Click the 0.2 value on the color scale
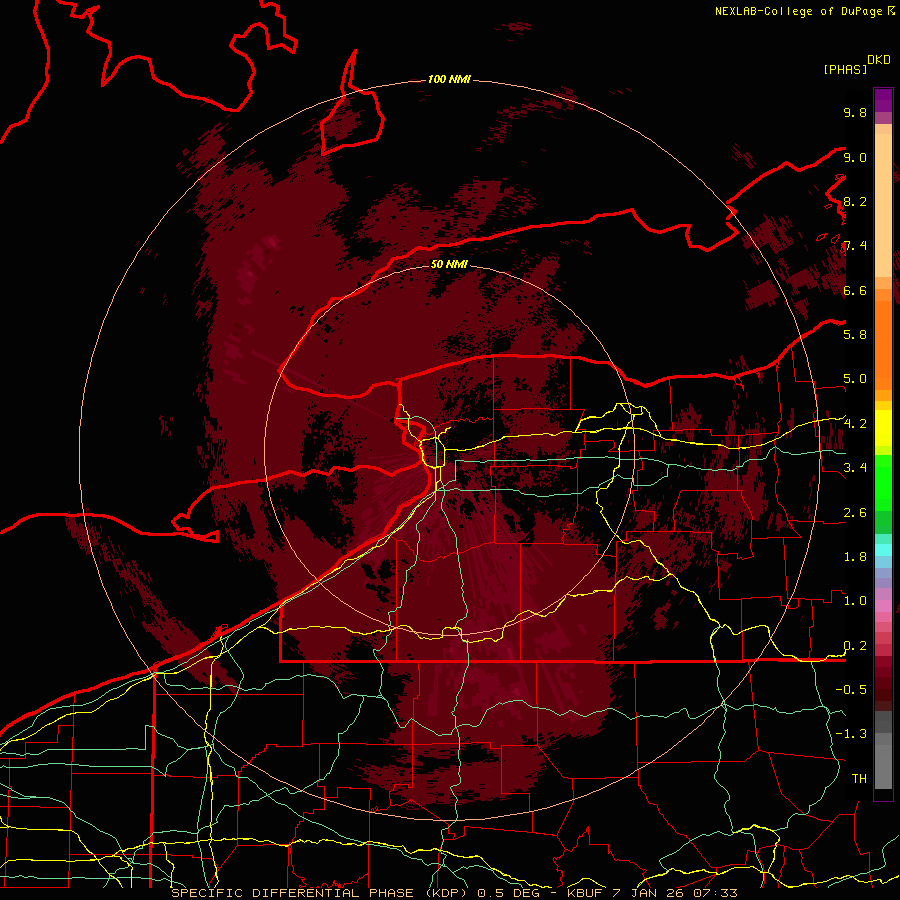This screenshot has width=900, height=900. click(x=855, y=646)
